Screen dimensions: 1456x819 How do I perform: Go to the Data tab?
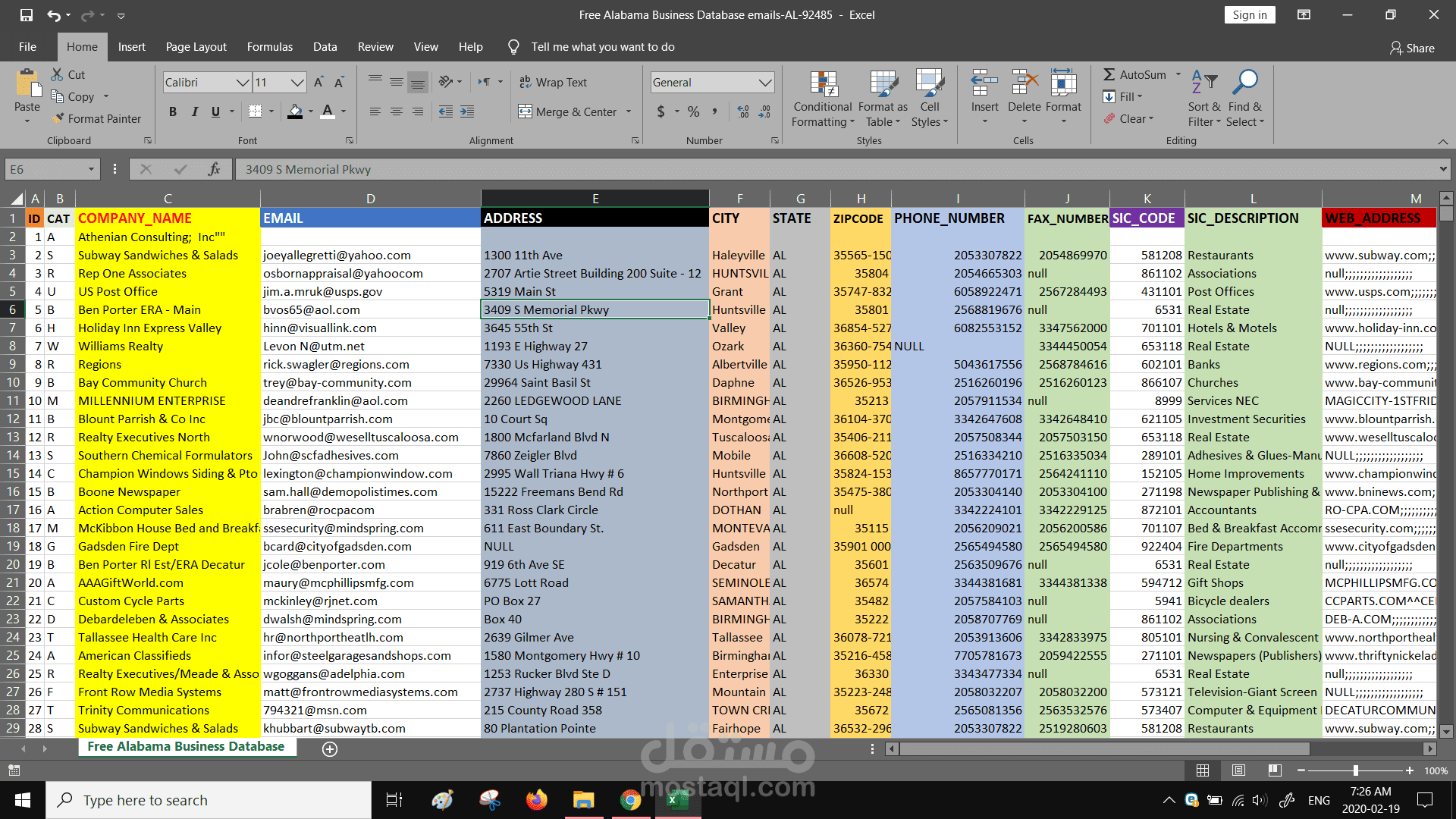click(x=325, y=47)
